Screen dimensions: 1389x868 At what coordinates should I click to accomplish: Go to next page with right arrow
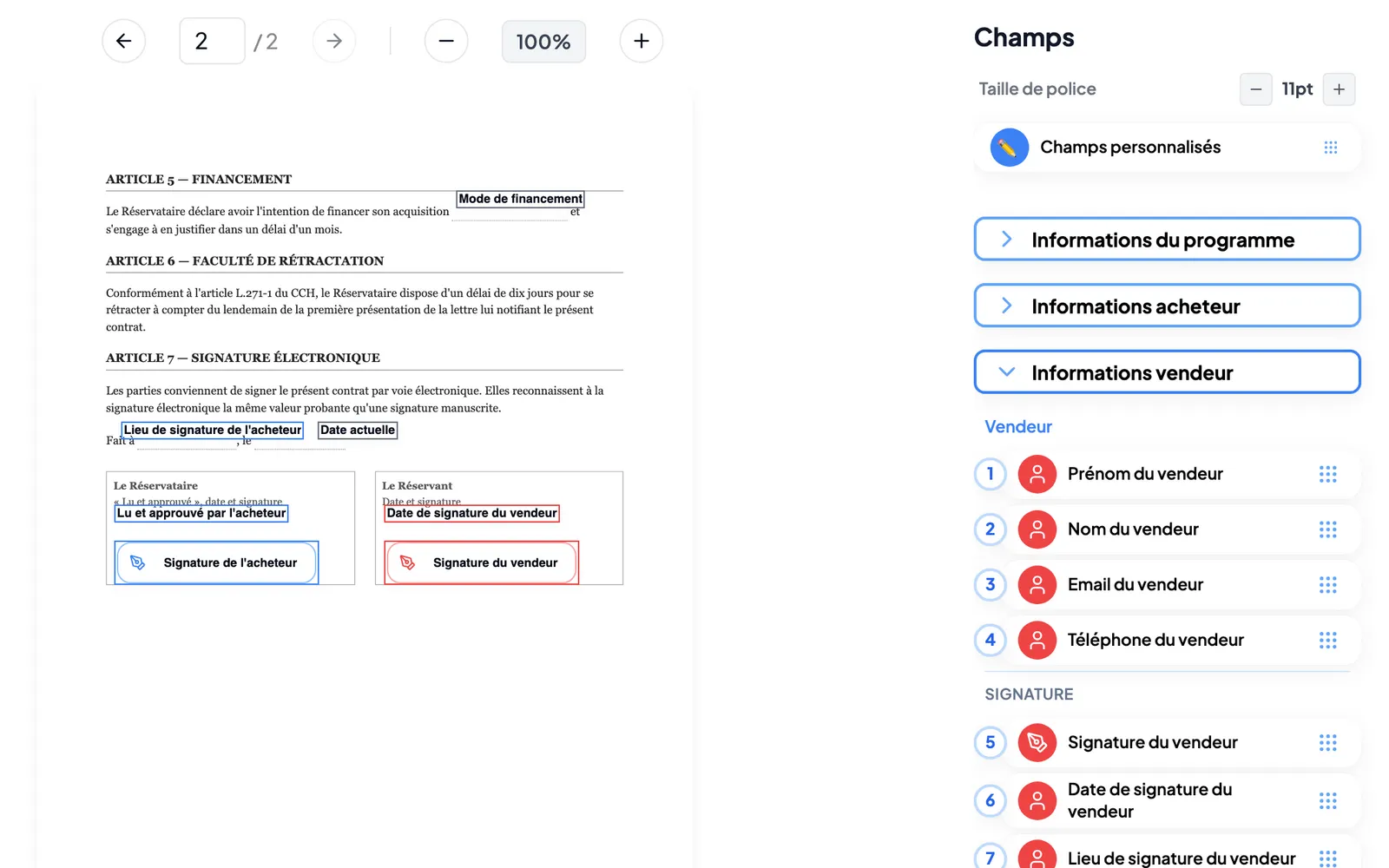[x=334, y=41]
